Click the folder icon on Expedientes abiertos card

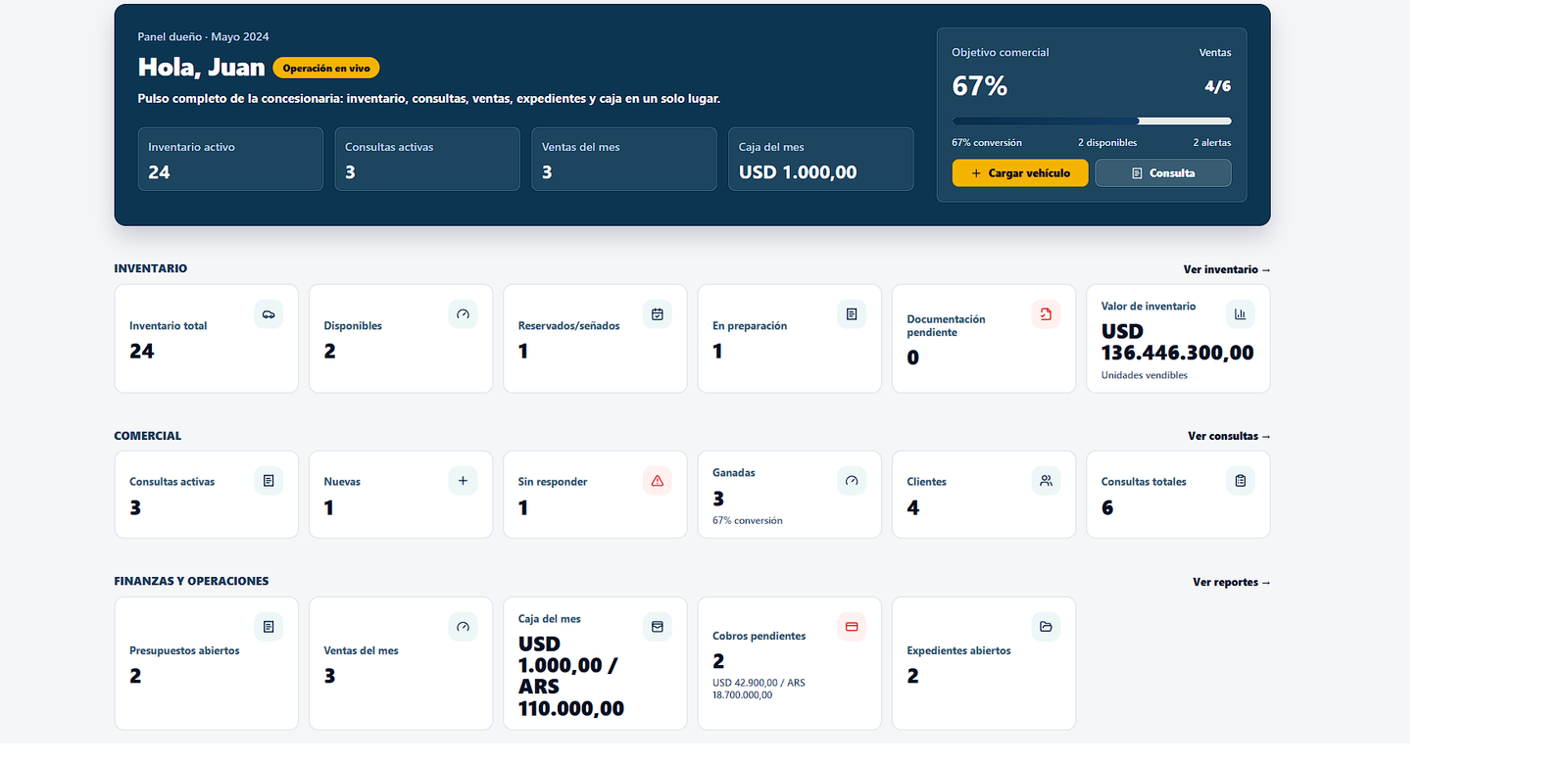click(x=1046, y=627)
